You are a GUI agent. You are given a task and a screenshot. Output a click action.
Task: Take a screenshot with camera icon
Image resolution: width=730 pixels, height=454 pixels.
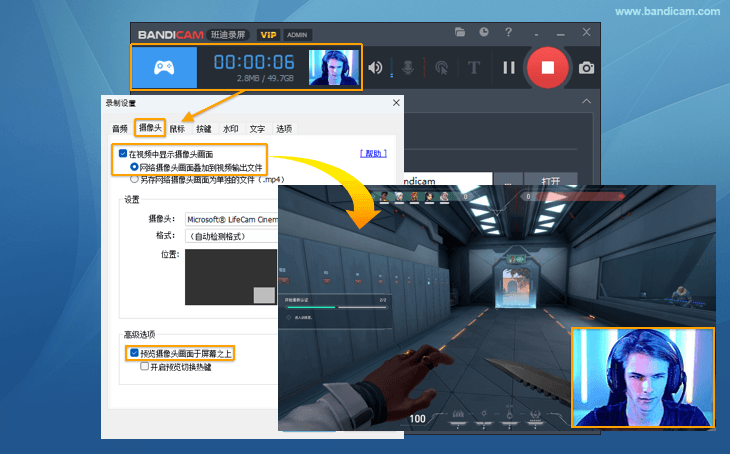(x=586, y=68)
